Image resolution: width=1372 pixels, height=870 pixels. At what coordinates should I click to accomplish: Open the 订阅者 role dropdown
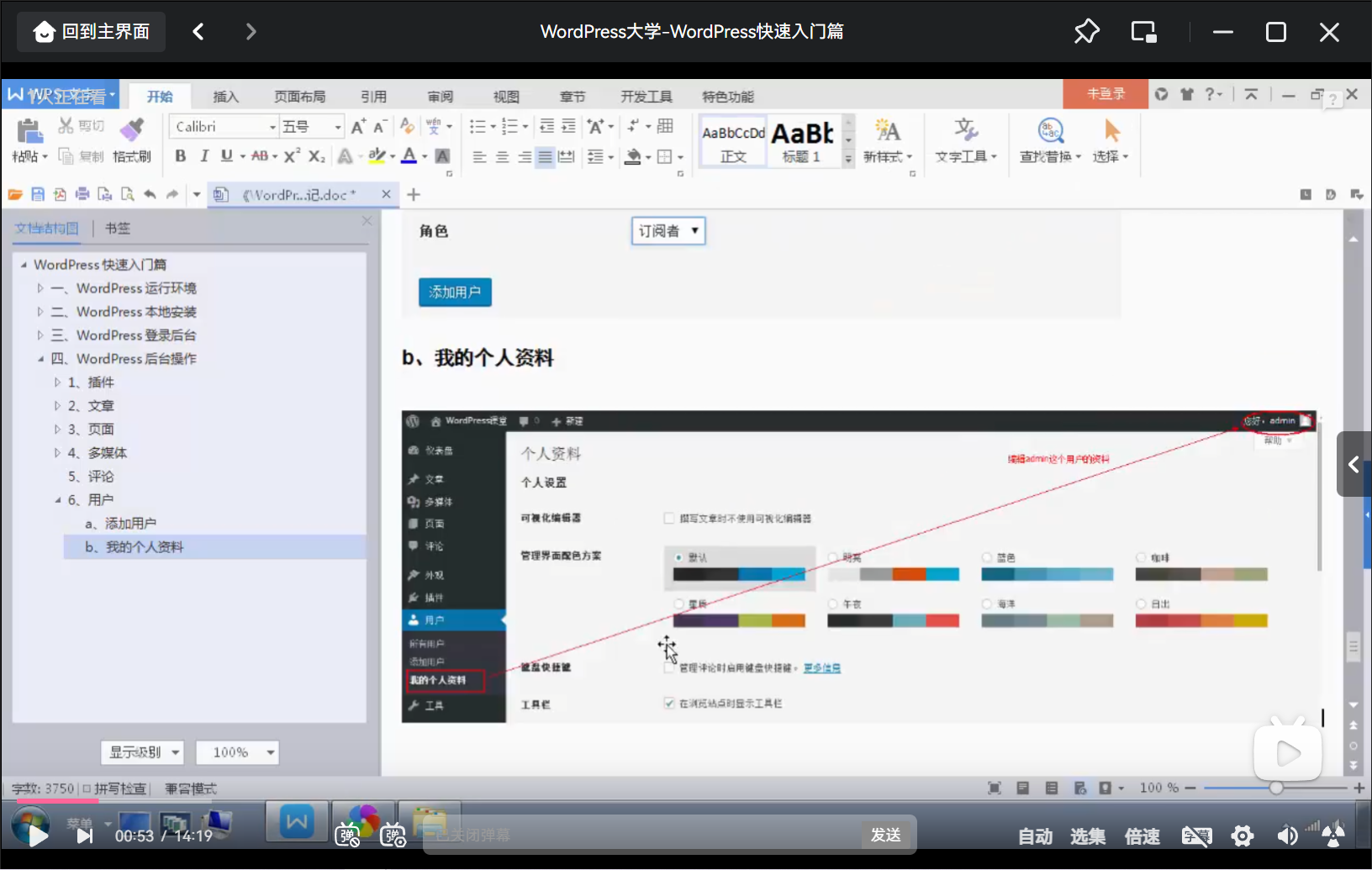coord(668,231)
